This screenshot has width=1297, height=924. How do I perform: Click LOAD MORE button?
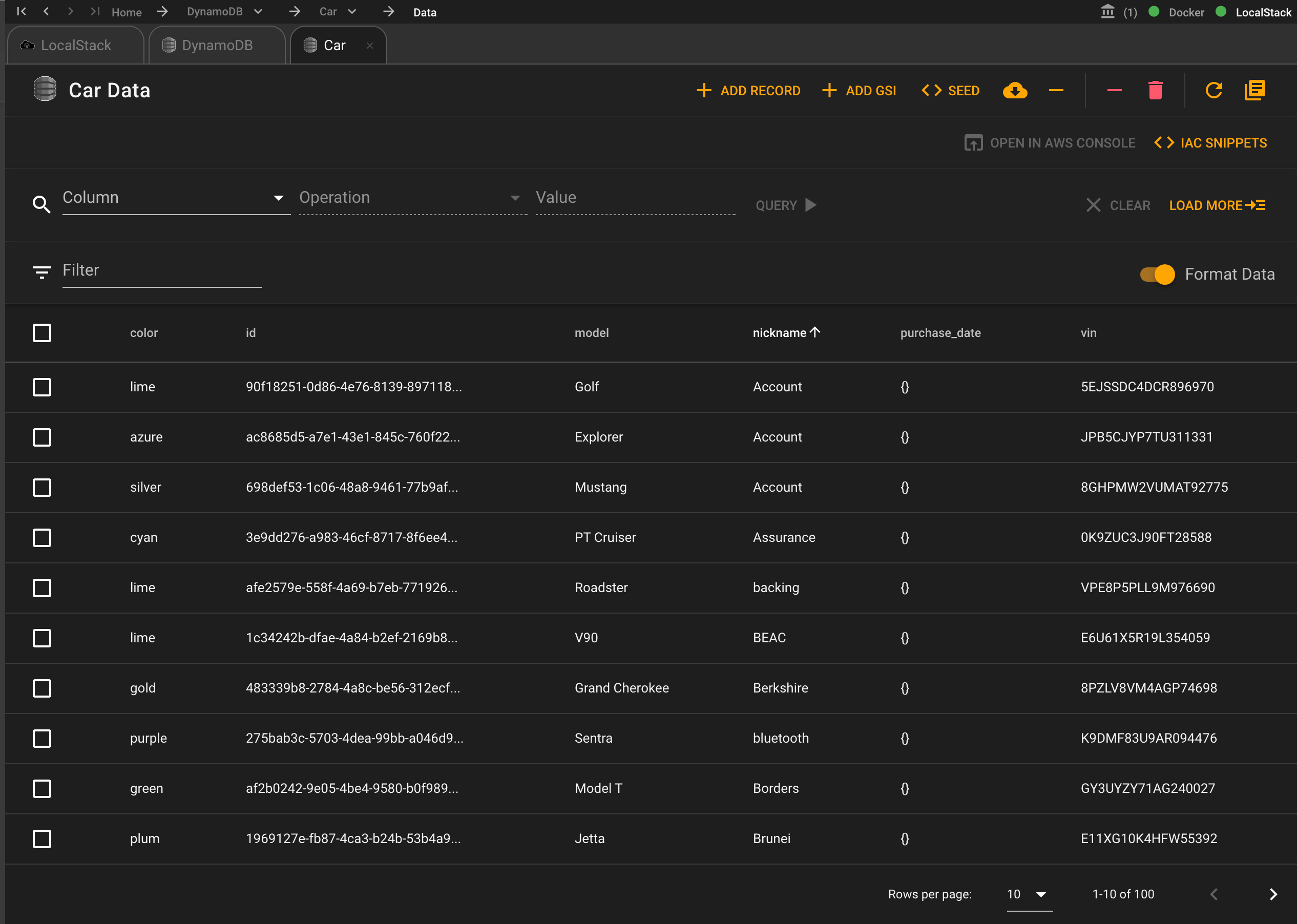click(x=1218, y=205)
